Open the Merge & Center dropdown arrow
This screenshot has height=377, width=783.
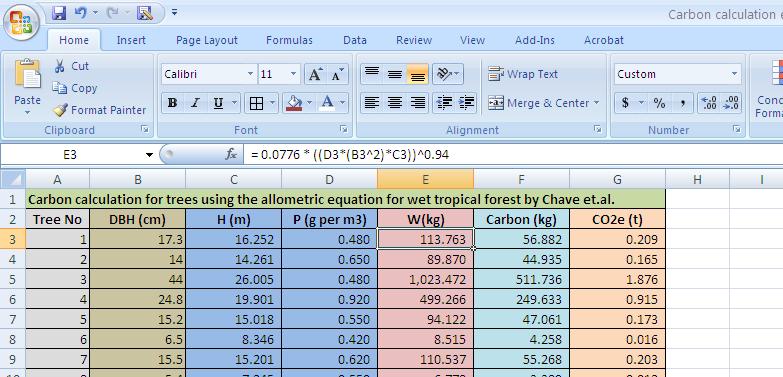[x=596, y=103]
